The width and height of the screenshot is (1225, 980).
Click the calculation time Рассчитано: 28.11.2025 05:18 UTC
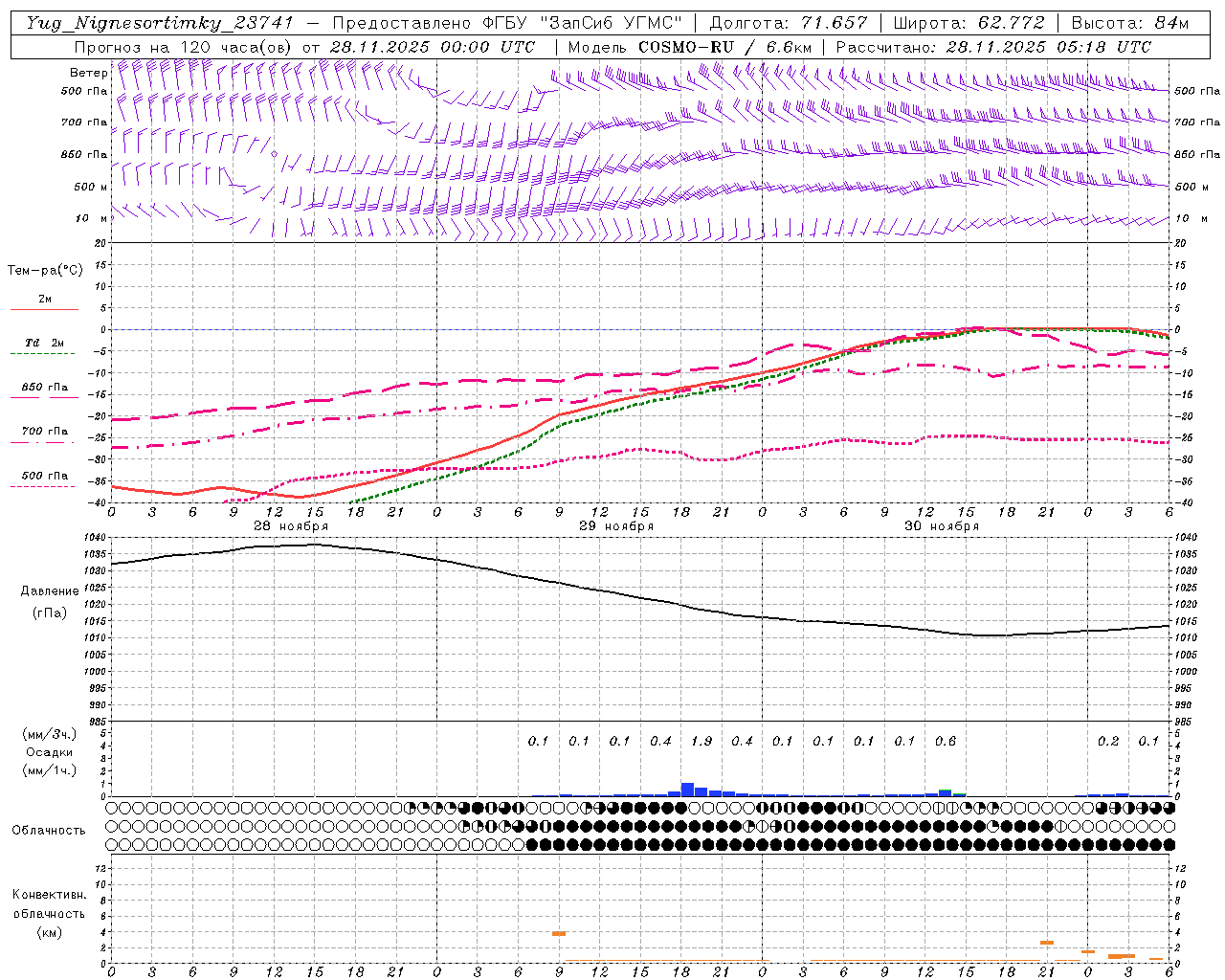[993, 47]
